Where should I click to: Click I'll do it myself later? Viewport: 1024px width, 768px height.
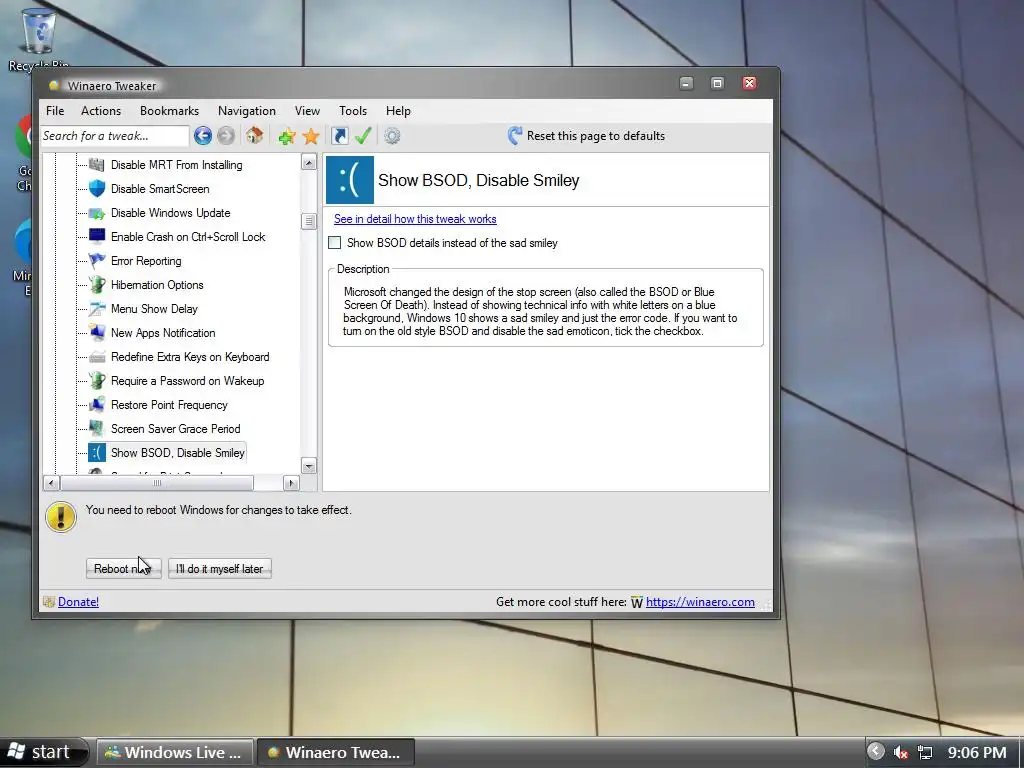coord(219,569)
